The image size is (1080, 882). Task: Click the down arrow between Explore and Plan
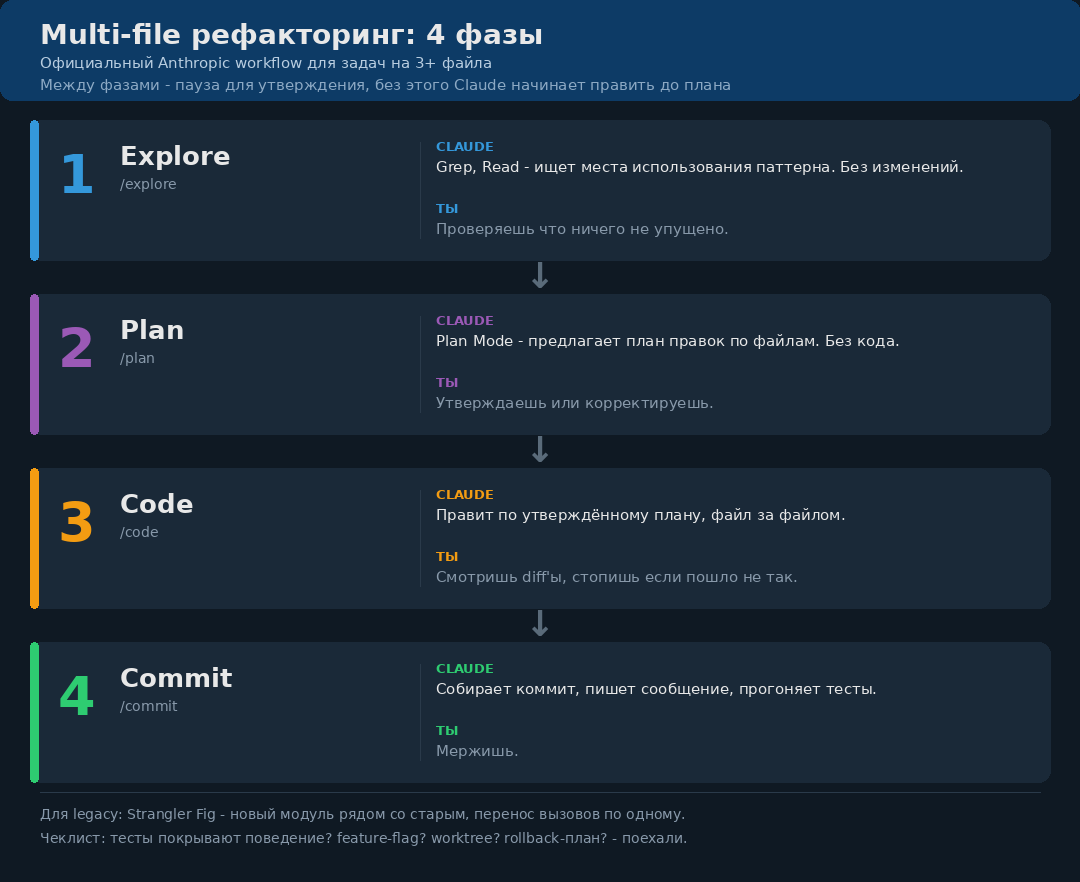(x=540, y=275)
